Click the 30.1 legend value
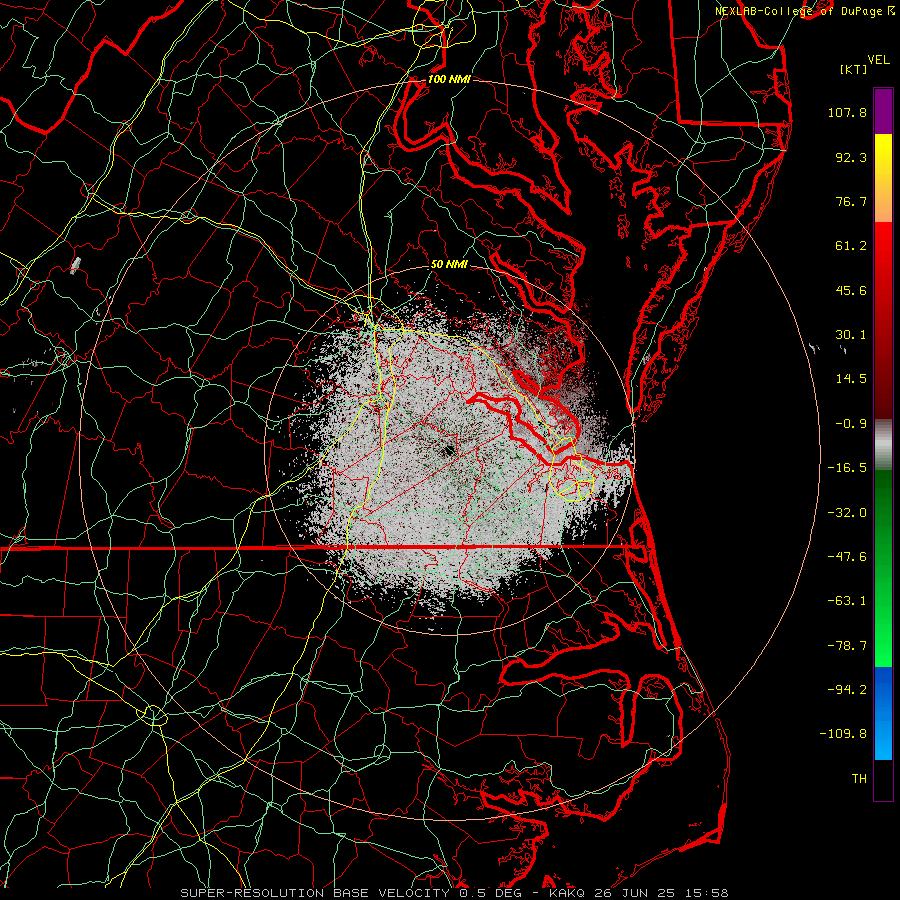 (x=851, y=335)
